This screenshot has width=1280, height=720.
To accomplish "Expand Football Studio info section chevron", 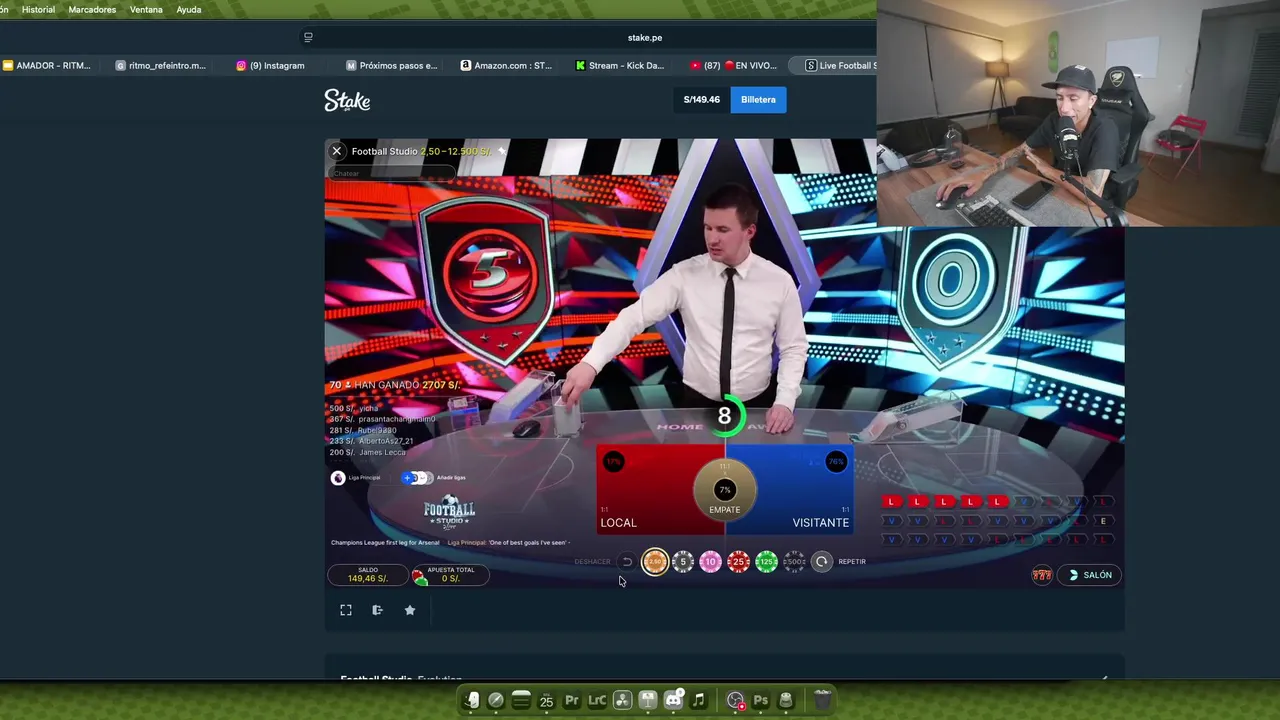I will [x=1104, y=678].
